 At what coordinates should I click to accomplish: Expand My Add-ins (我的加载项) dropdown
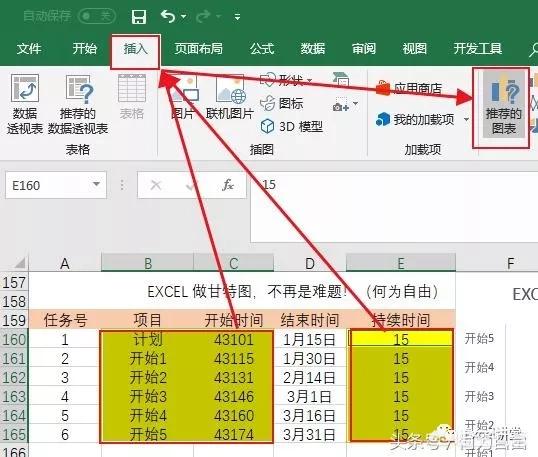click(466, 120)
